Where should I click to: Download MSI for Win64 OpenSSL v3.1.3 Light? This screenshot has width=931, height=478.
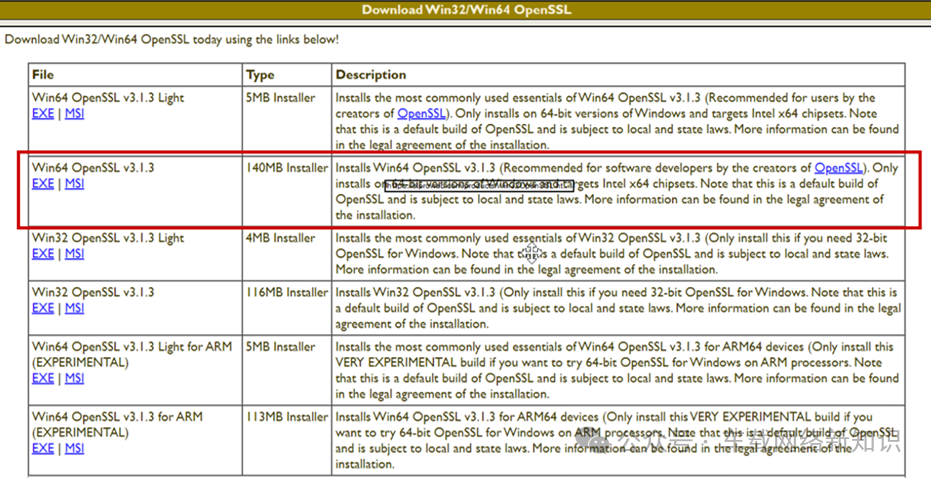pyautogui.click(x=74, y=113)
